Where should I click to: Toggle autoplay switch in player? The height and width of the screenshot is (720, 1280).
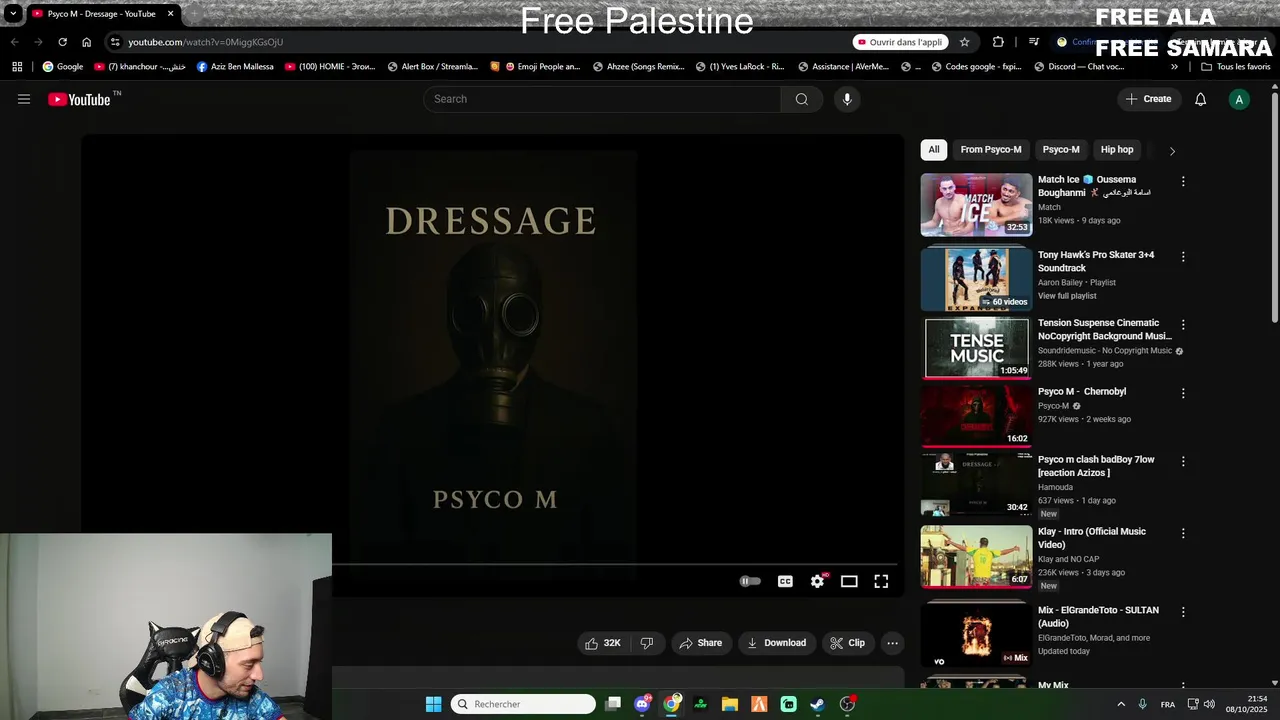point(750,581)
